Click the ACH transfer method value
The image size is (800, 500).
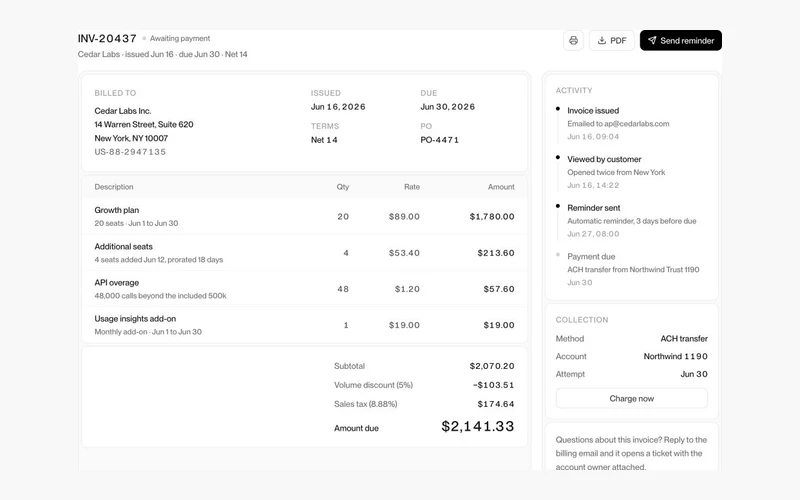[x=684, y=338]
